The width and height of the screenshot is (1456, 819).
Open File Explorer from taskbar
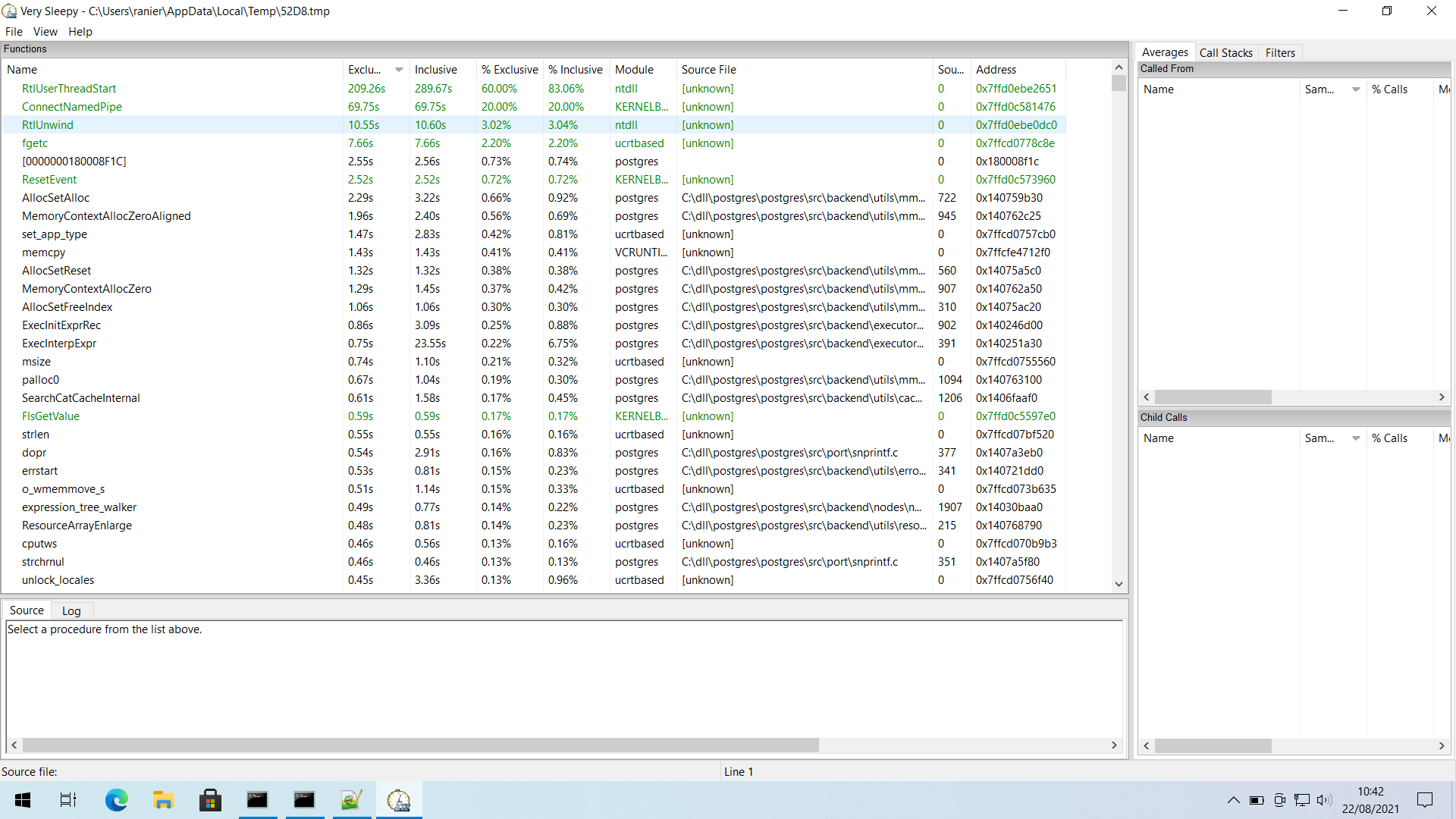point(163,800)
